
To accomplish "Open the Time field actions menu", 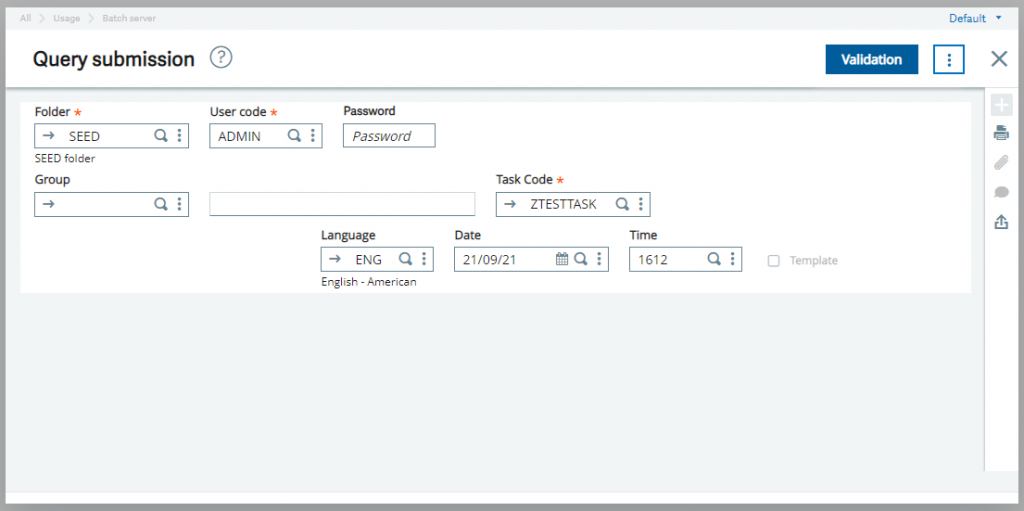I will [732, 259].
